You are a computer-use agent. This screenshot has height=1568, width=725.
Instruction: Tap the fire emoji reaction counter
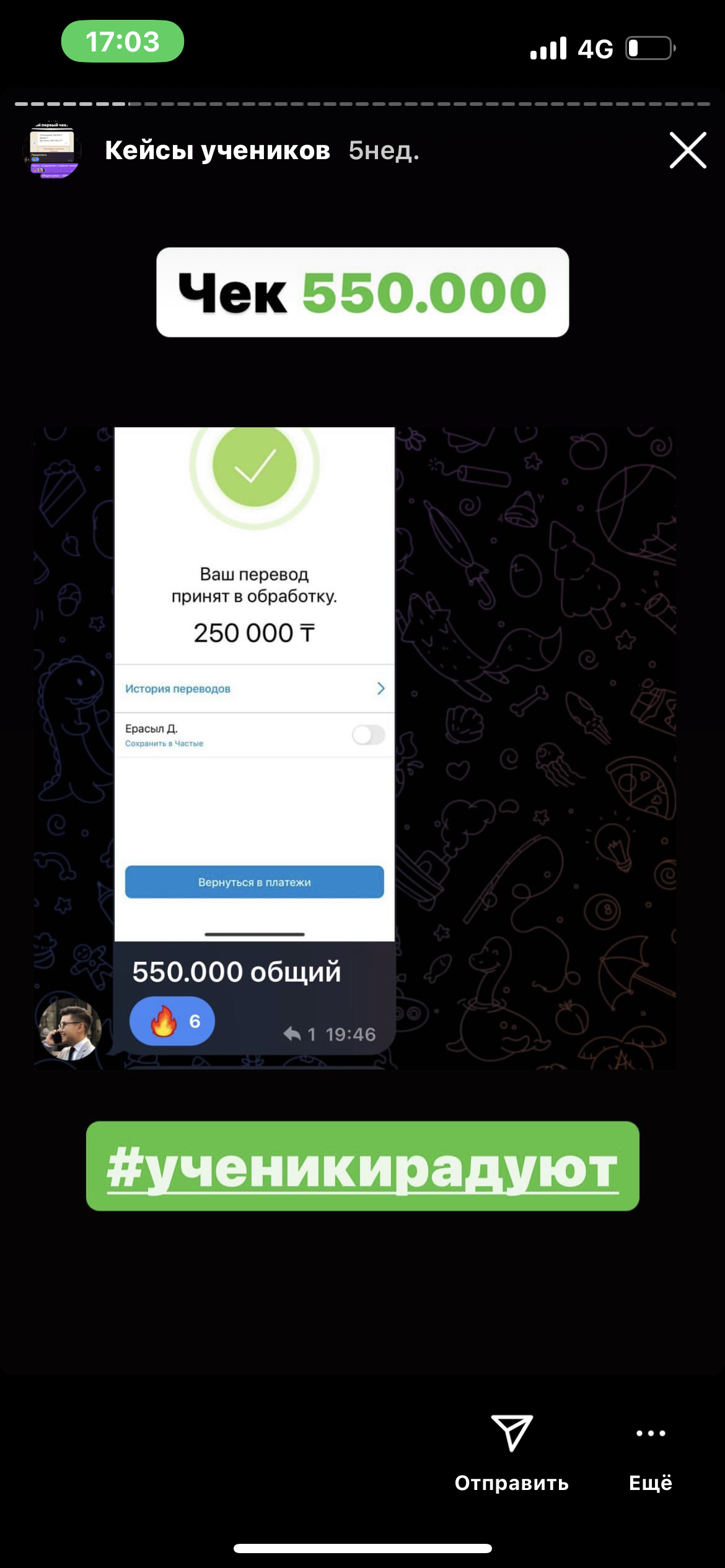pos(172,1021)
